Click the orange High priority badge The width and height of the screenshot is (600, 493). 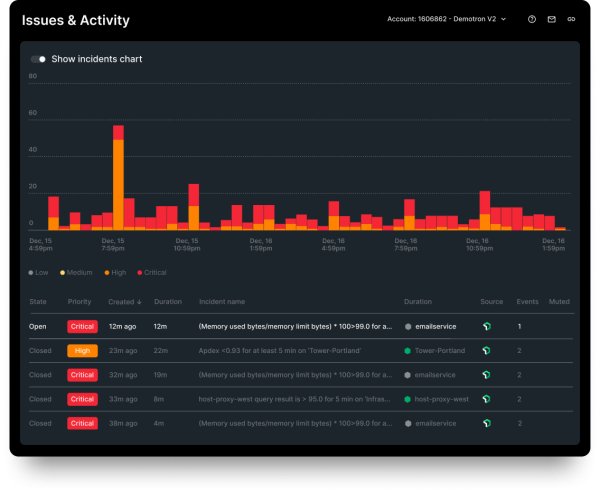pos(82,351)
